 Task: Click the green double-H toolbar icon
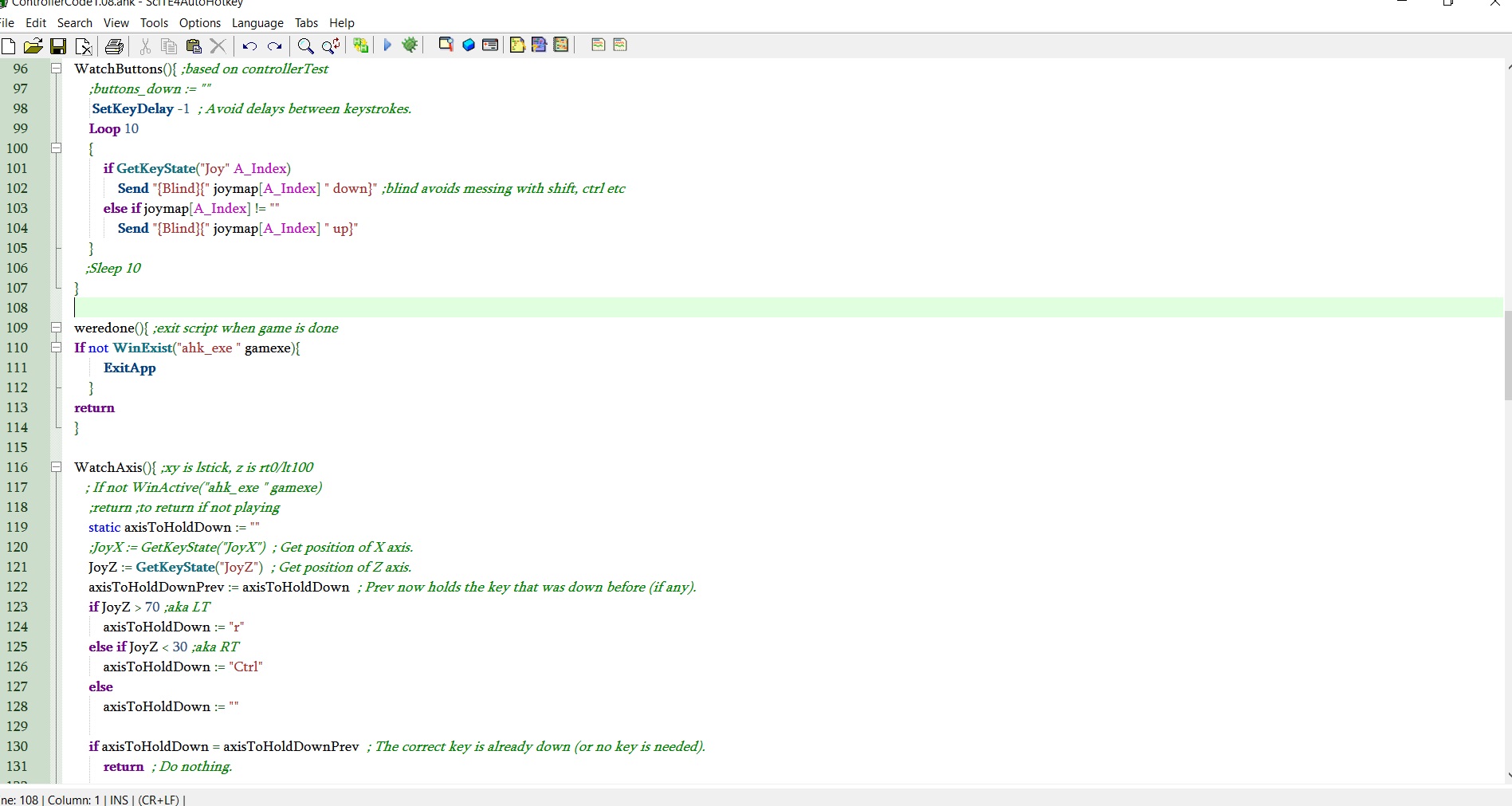coord(361,45)
